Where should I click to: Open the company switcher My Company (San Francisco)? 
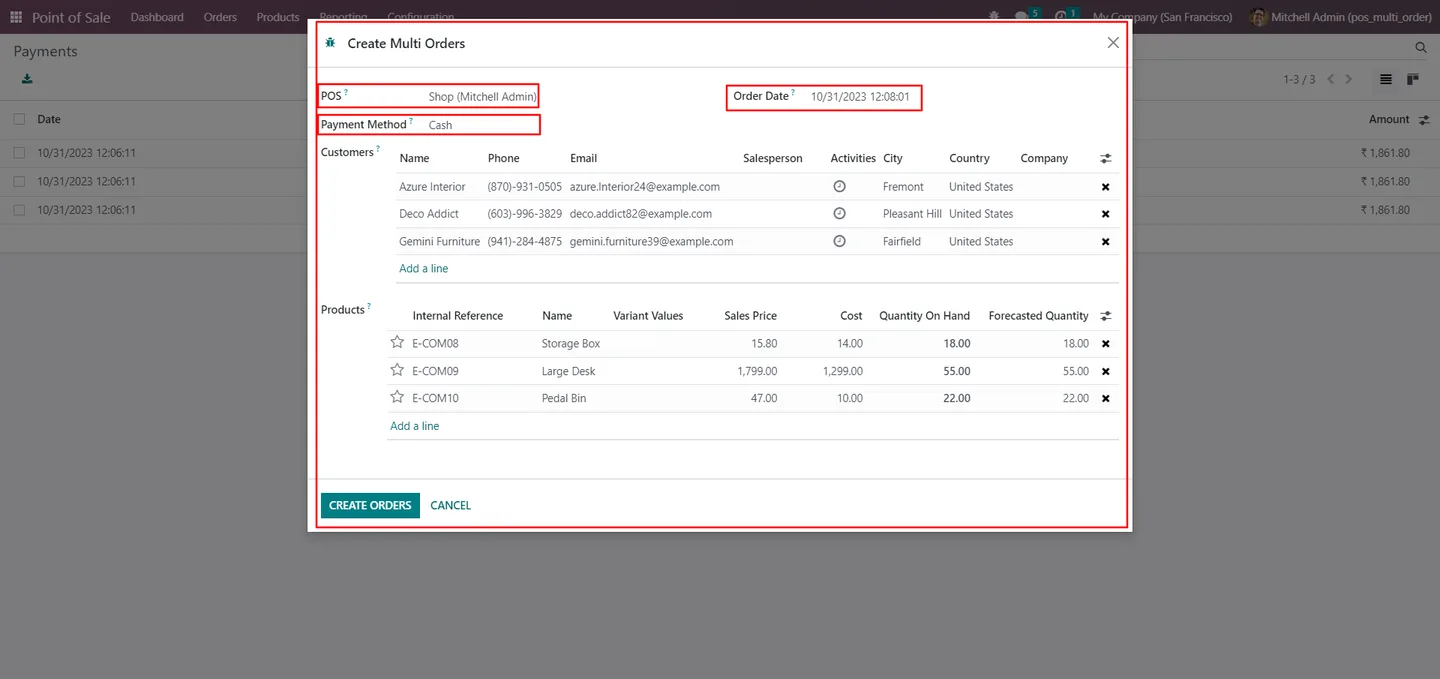1162,17
